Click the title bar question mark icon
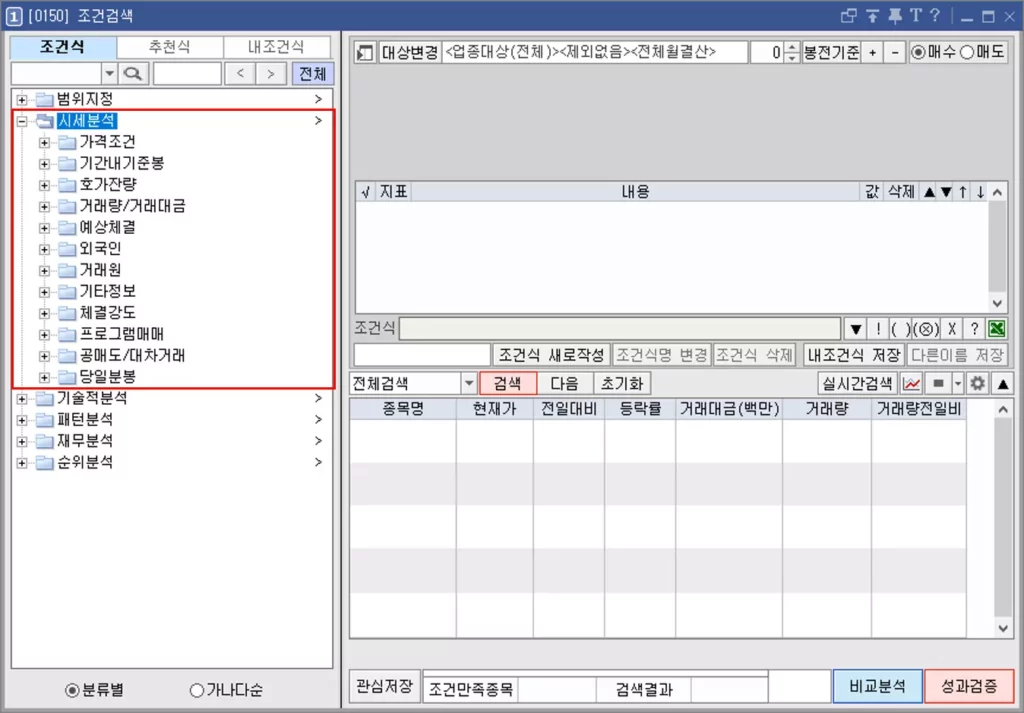The image size is (1024, 713). coord(935,16)
